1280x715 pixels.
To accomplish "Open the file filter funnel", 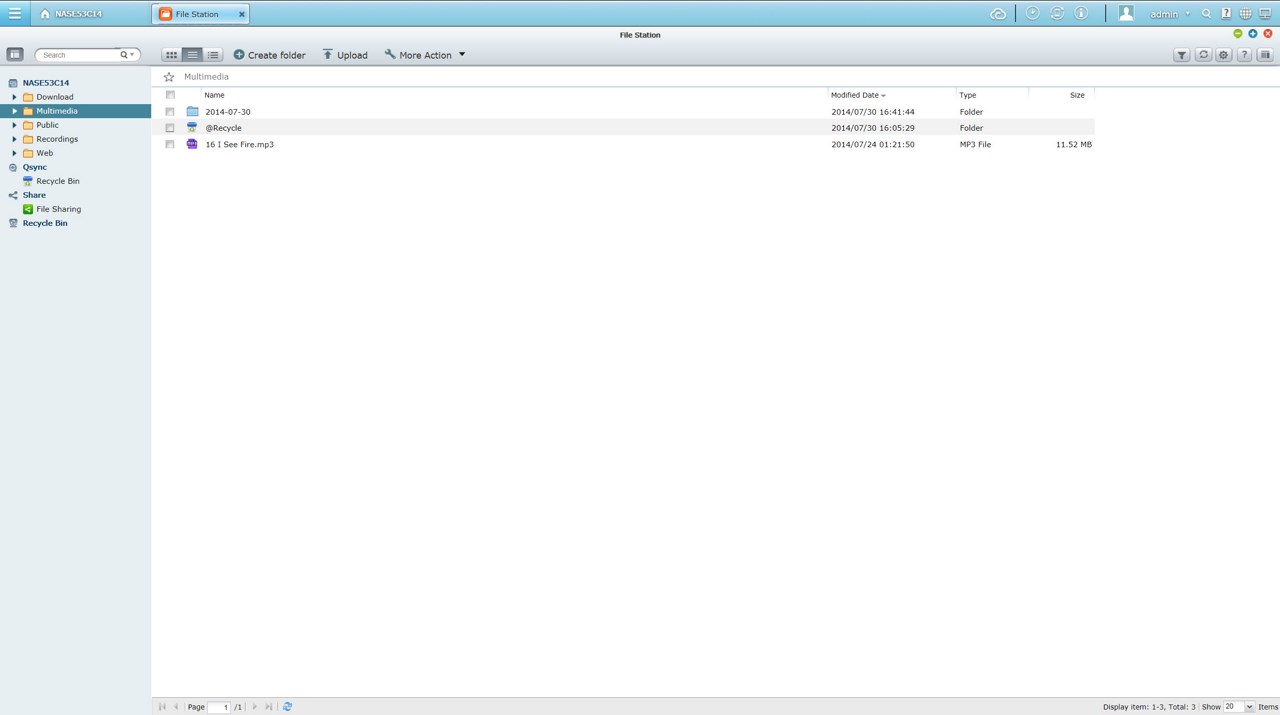I will (x=1182, y=55).
